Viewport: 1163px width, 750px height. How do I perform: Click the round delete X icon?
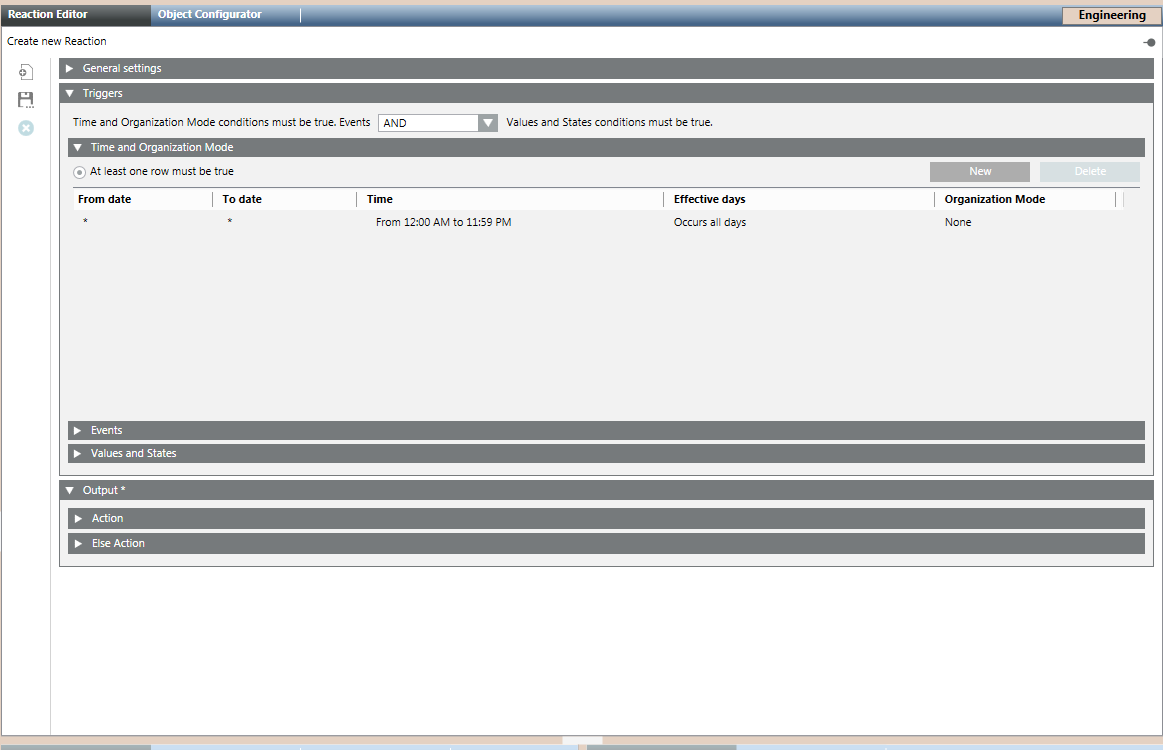coord(26,128)
